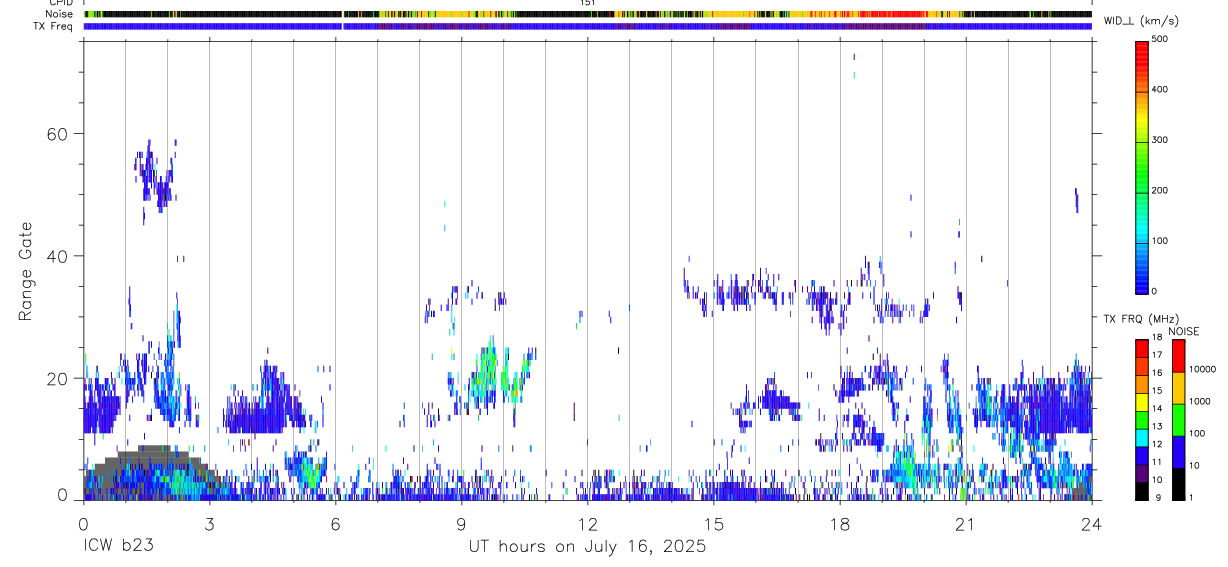Click the TX Freq strip bar
The height and width of the screenshot is (567, 1228).
tap(587, 26)
